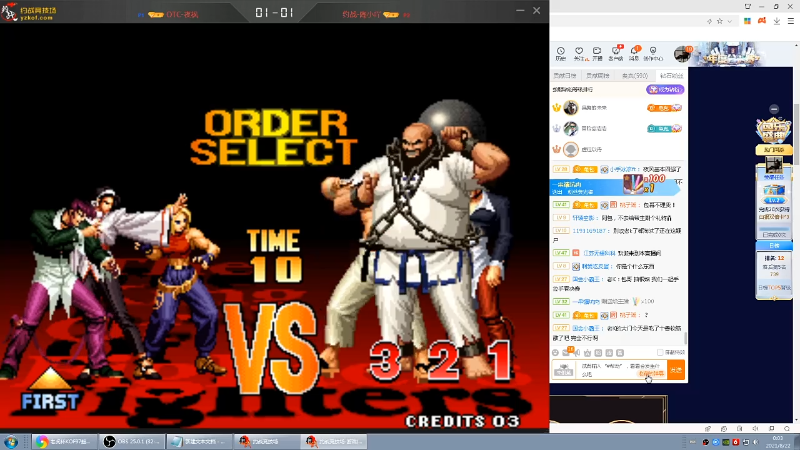The image size is (800, 450).
Task: Open the browser hamburger menu
Action: (791, 21)
